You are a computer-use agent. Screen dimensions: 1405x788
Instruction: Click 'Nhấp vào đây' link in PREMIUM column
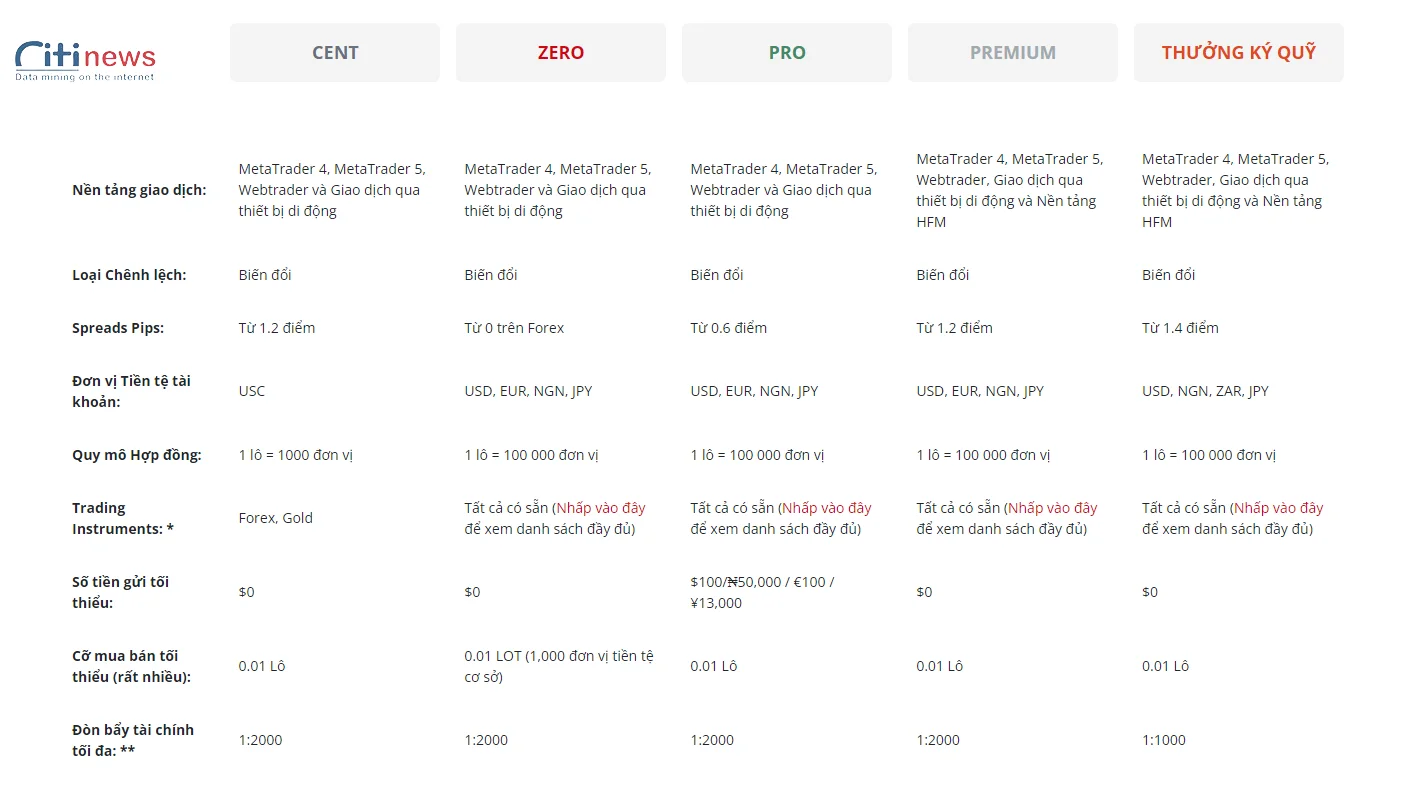1053,508
